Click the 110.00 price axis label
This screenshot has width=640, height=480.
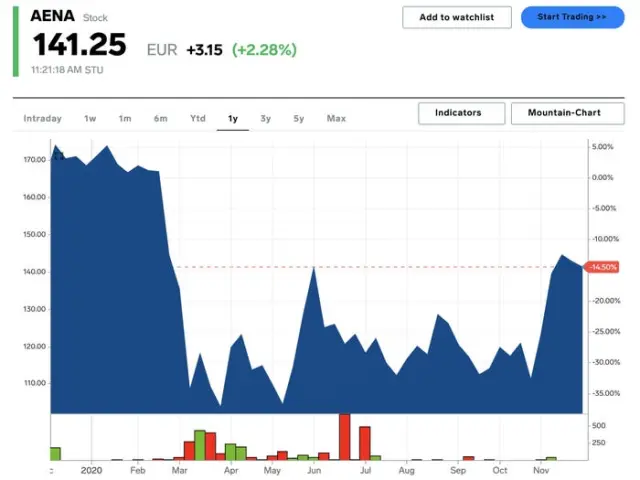pyautogui.click(x=34, y=383)
